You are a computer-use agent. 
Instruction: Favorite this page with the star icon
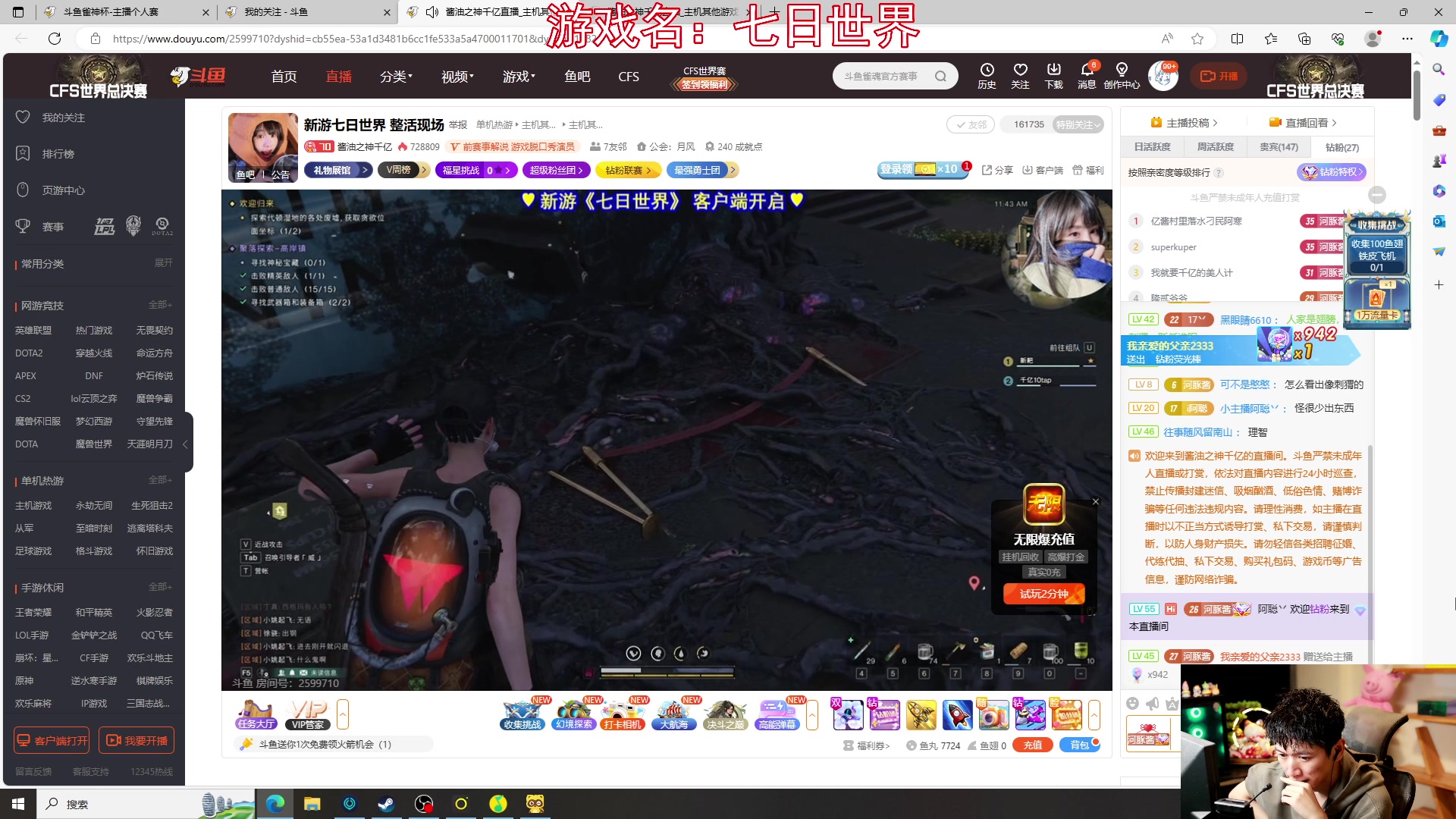(1197, 39)
